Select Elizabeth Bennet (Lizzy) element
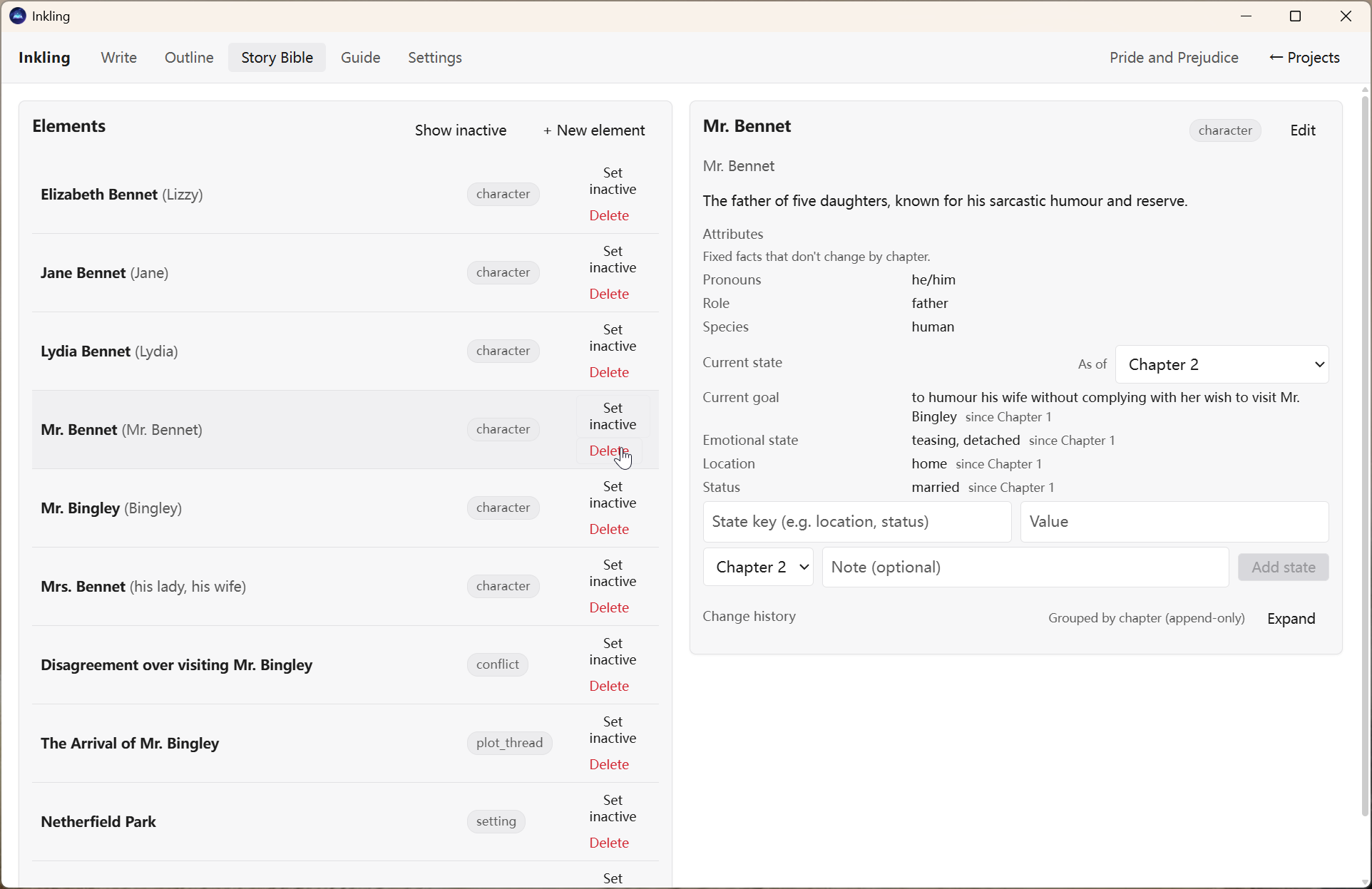 (x=345, y=195)
